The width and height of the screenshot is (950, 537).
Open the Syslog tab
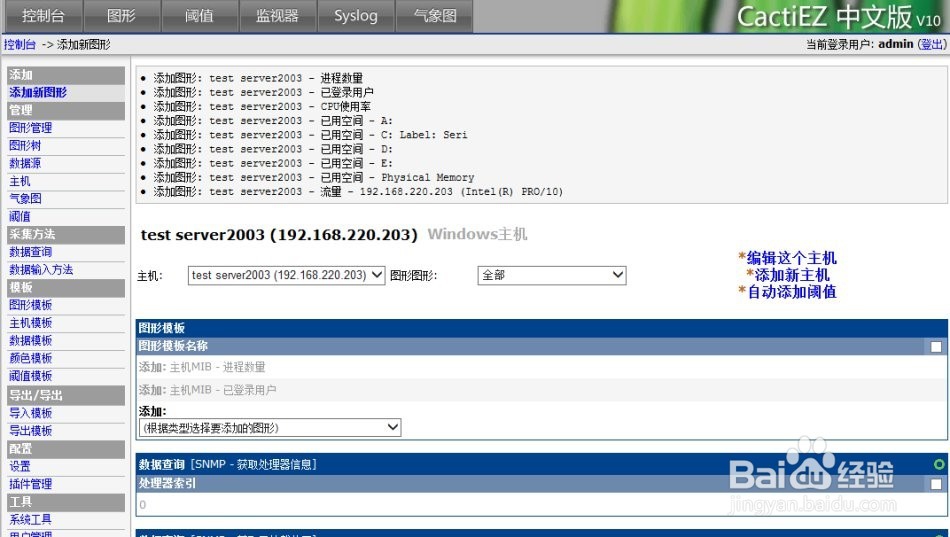[x=356, y=16]
